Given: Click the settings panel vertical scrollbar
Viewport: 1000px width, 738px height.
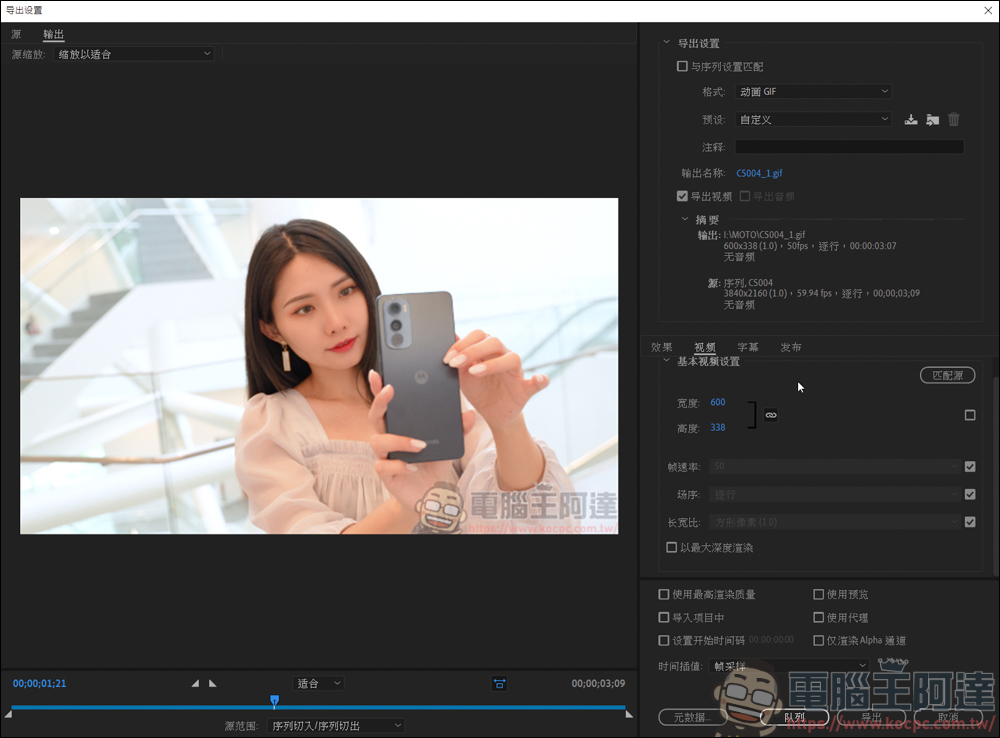Looking at the screenshot, I should click(996, 475).
